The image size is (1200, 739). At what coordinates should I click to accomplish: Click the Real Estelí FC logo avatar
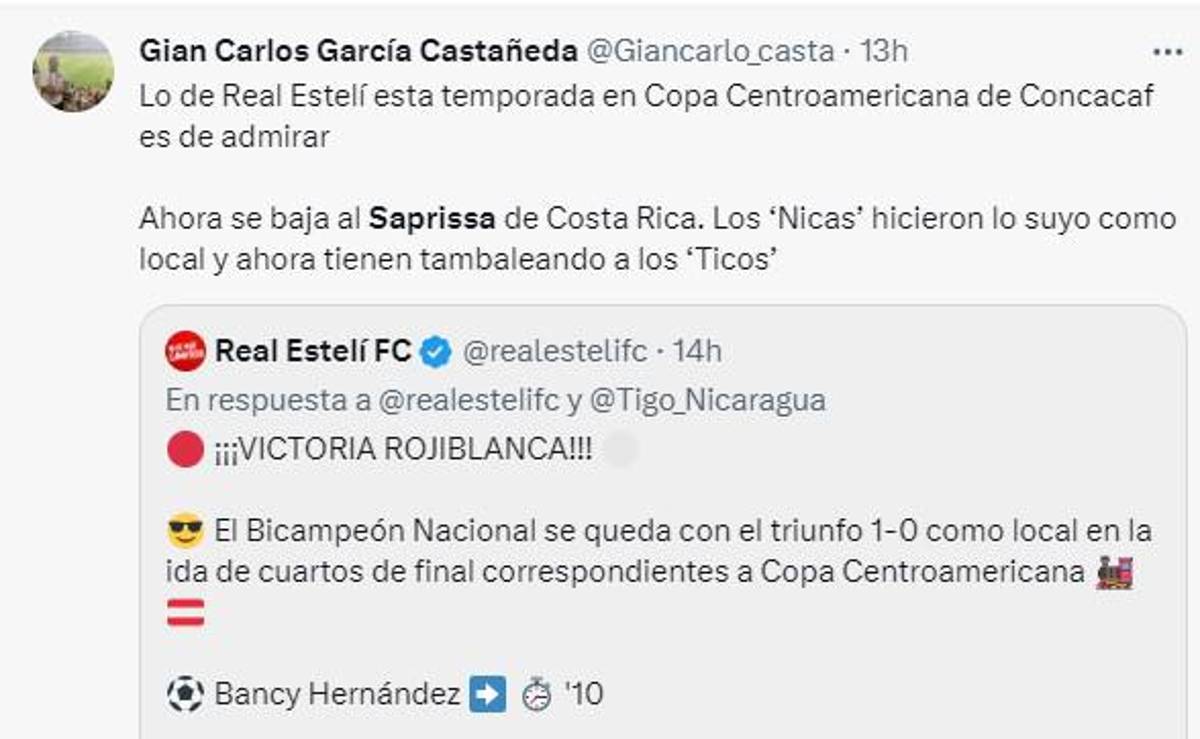[185, 351]
